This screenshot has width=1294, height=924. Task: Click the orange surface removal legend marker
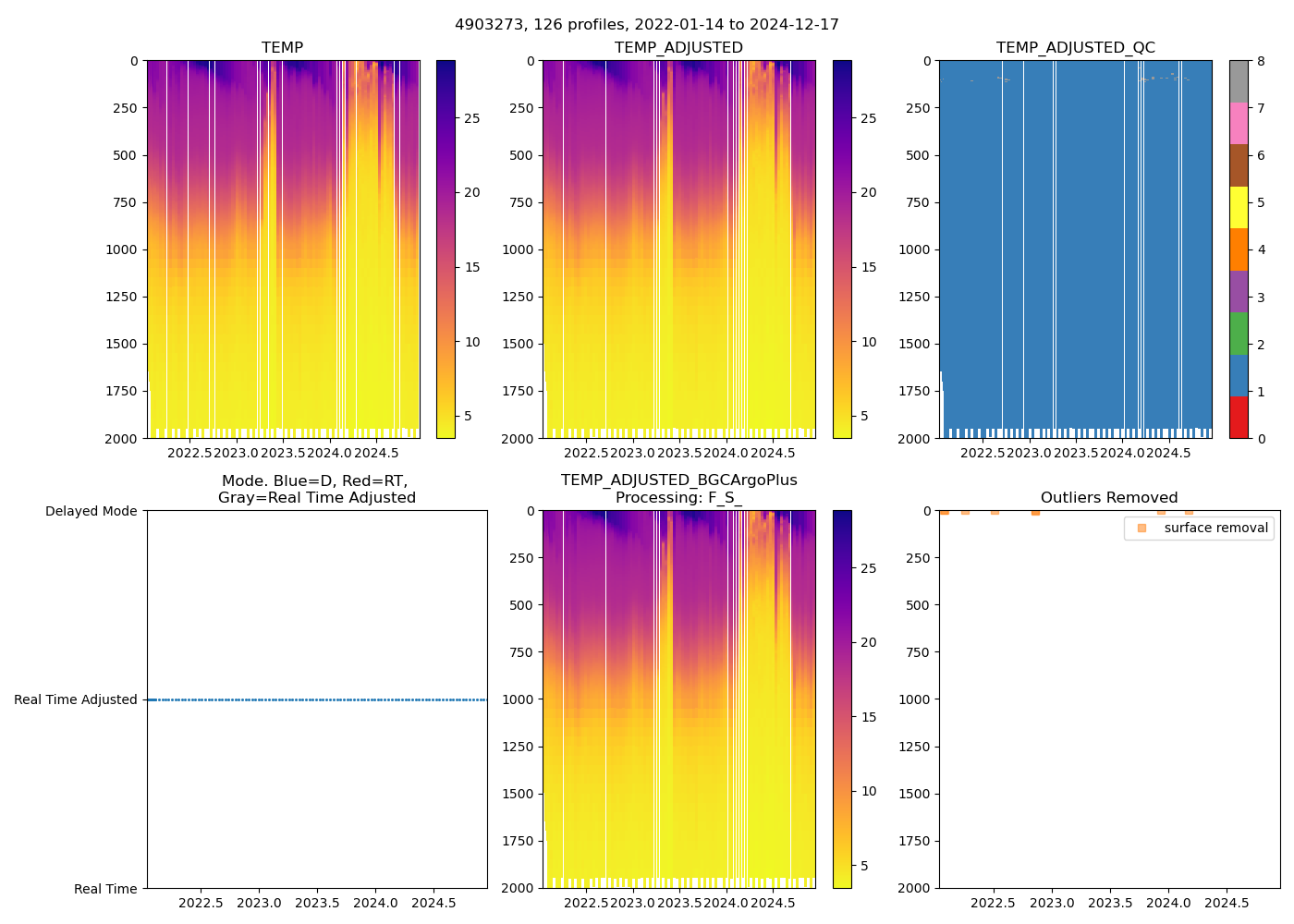tap(1141, 528)
